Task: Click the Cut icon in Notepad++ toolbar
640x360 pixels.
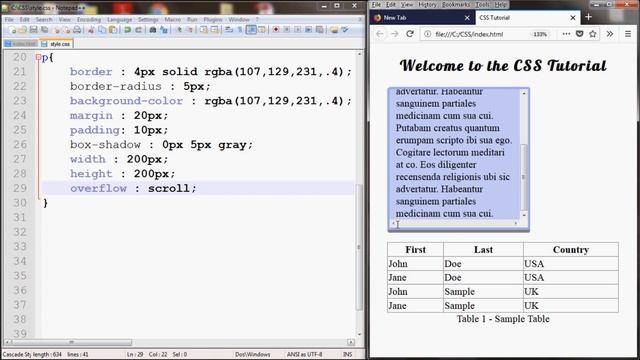Action: (x=91, y=30)
